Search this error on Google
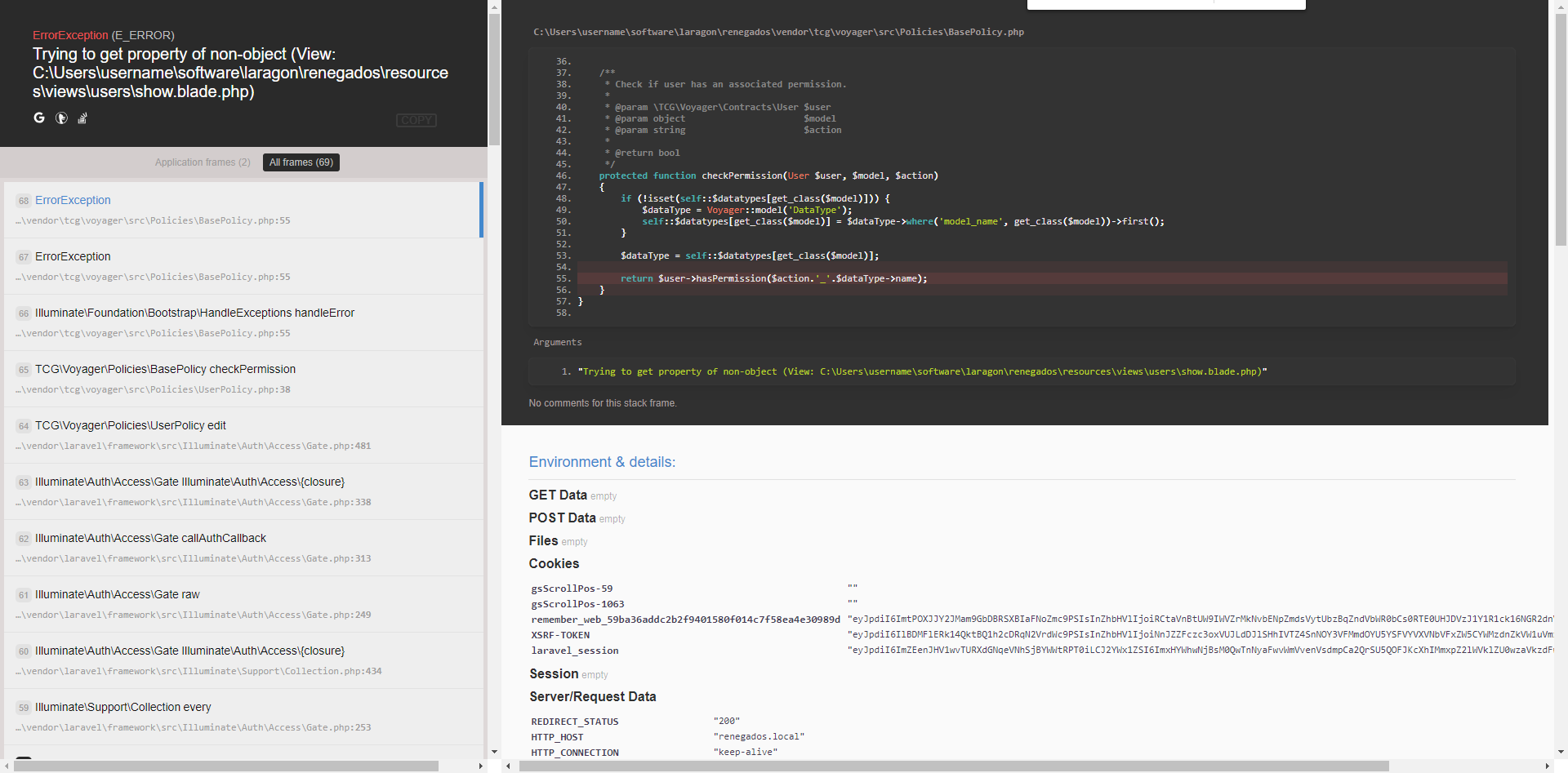Screen dimensions: 1568x773 coord(39,118)
